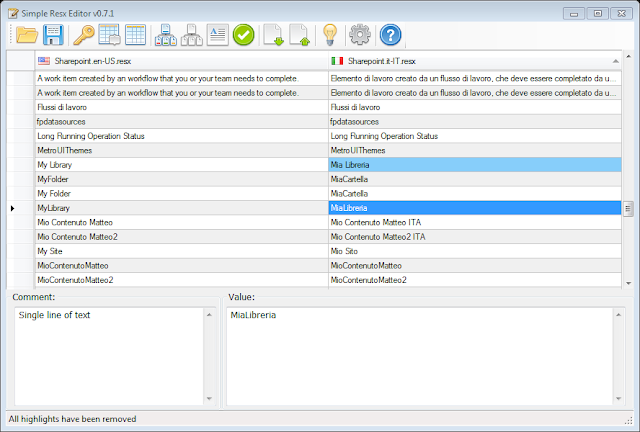Select the 'Mio Sito' cell
The height and width of the screenshot is (432, 640).
(475, 251)
